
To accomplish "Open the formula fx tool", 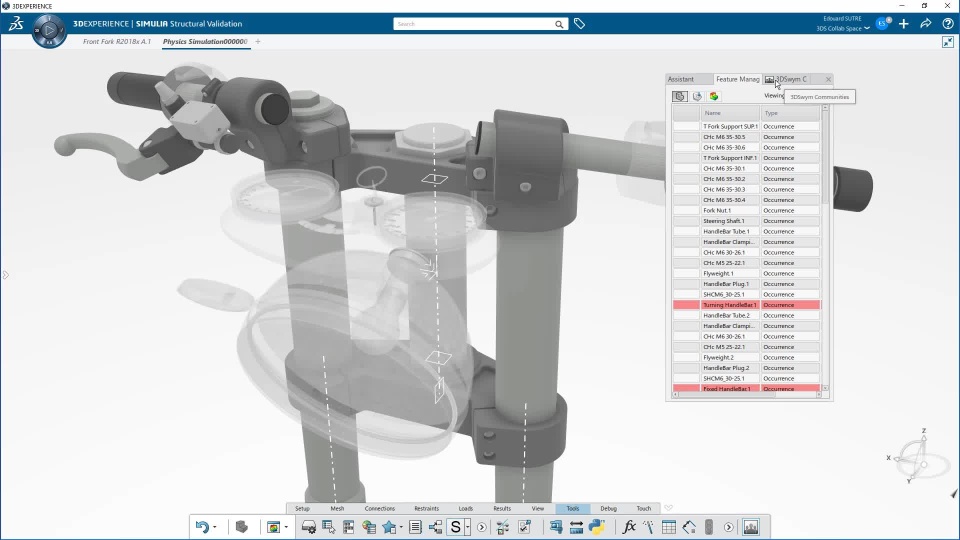I will pyautogui.click(x=629, y=527).
